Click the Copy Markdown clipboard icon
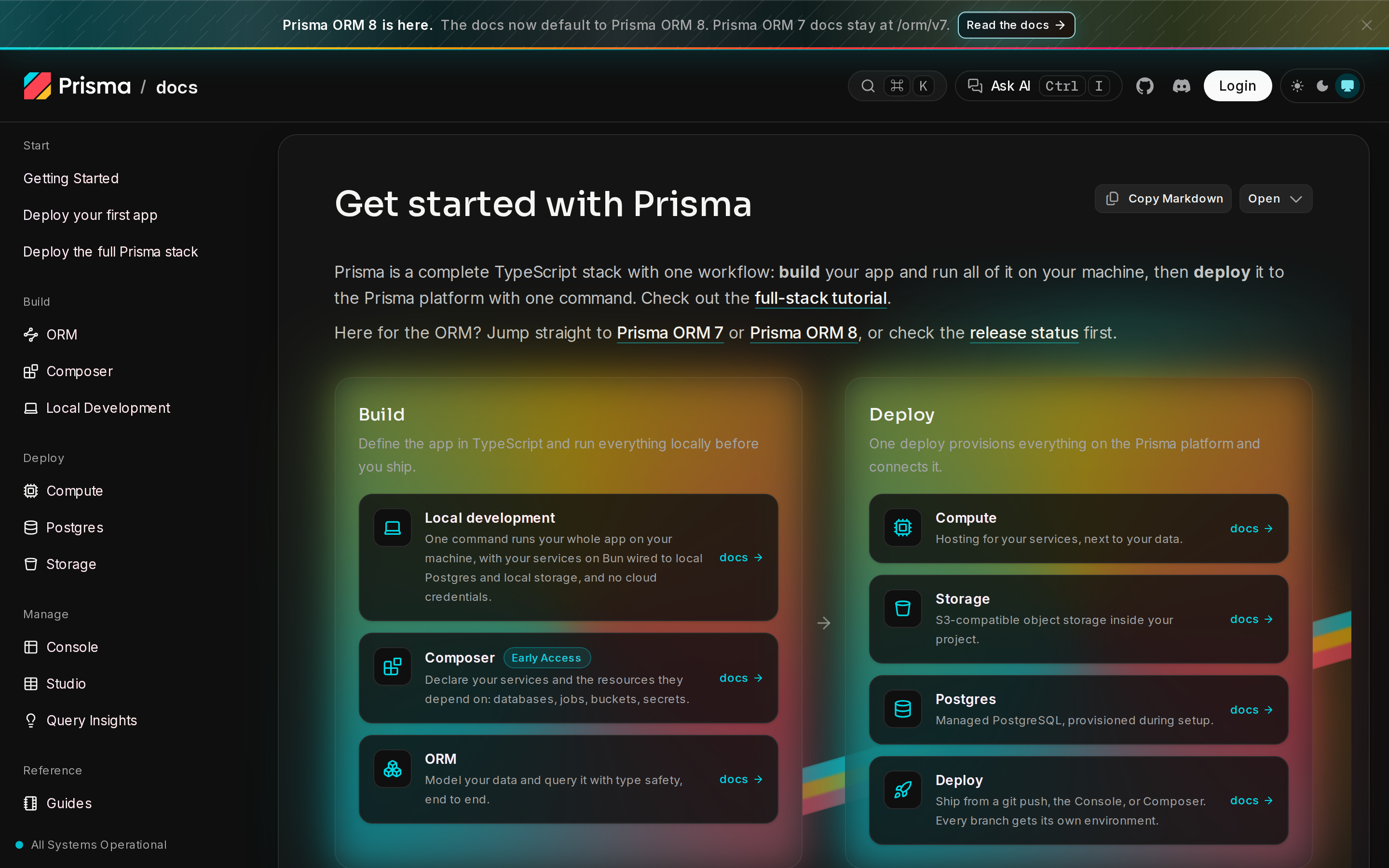The height and width of the screenshot is (868, 1389). pos(1112,199)
